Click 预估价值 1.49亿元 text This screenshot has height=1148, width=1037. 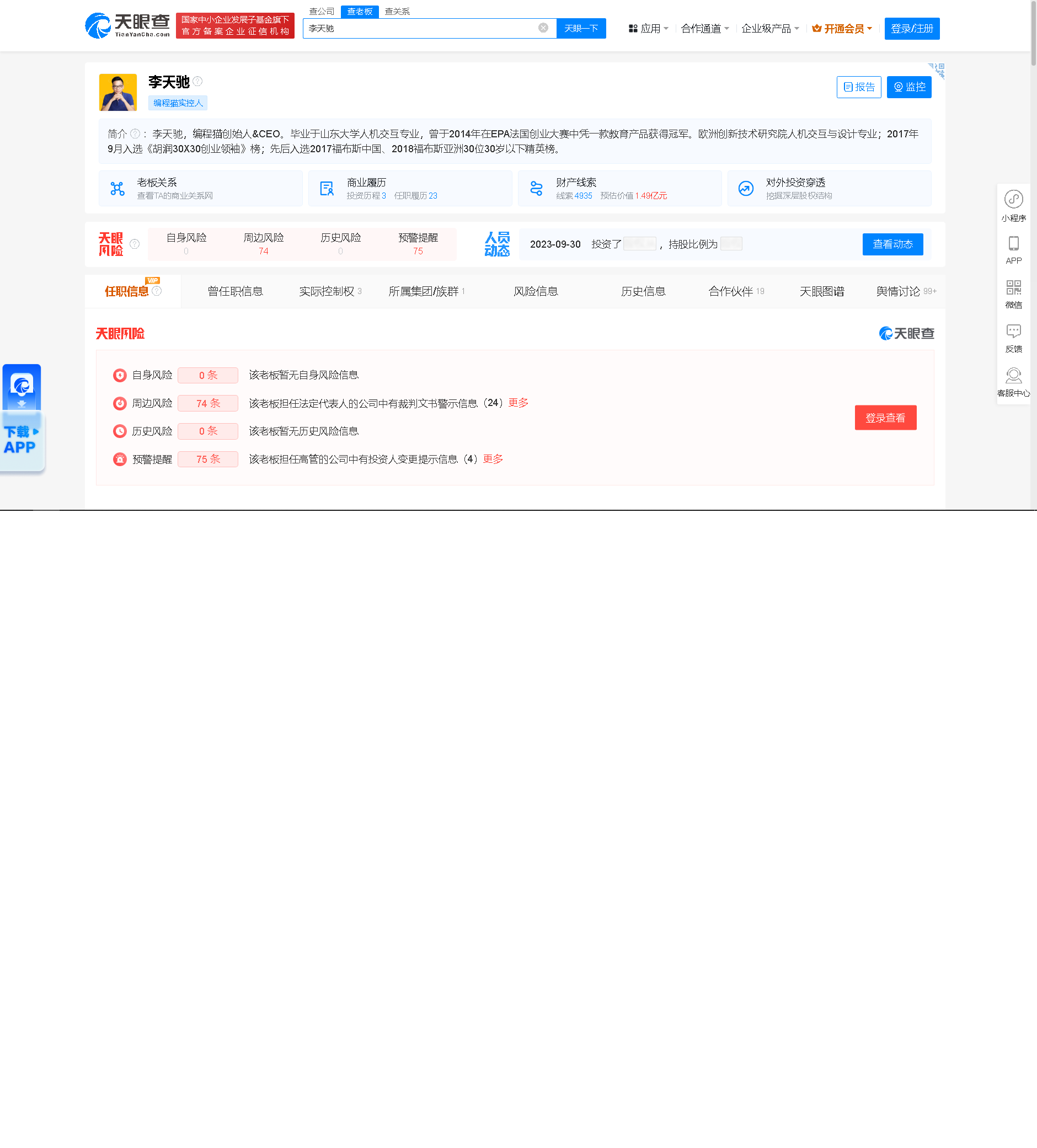tap(634, 196)
